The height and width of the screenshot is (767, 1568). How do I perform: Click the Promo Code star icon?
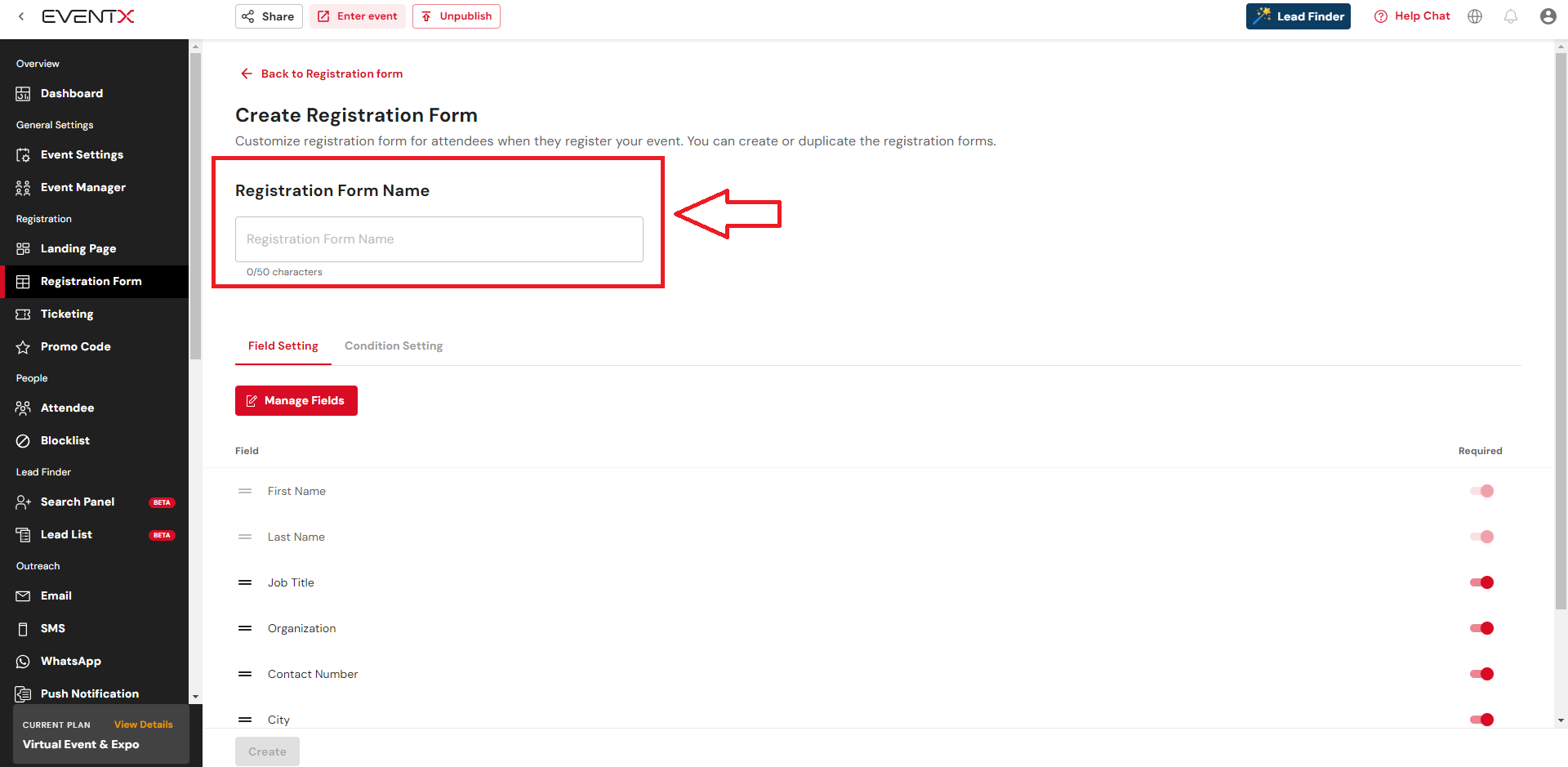click(x=23, y=347)
